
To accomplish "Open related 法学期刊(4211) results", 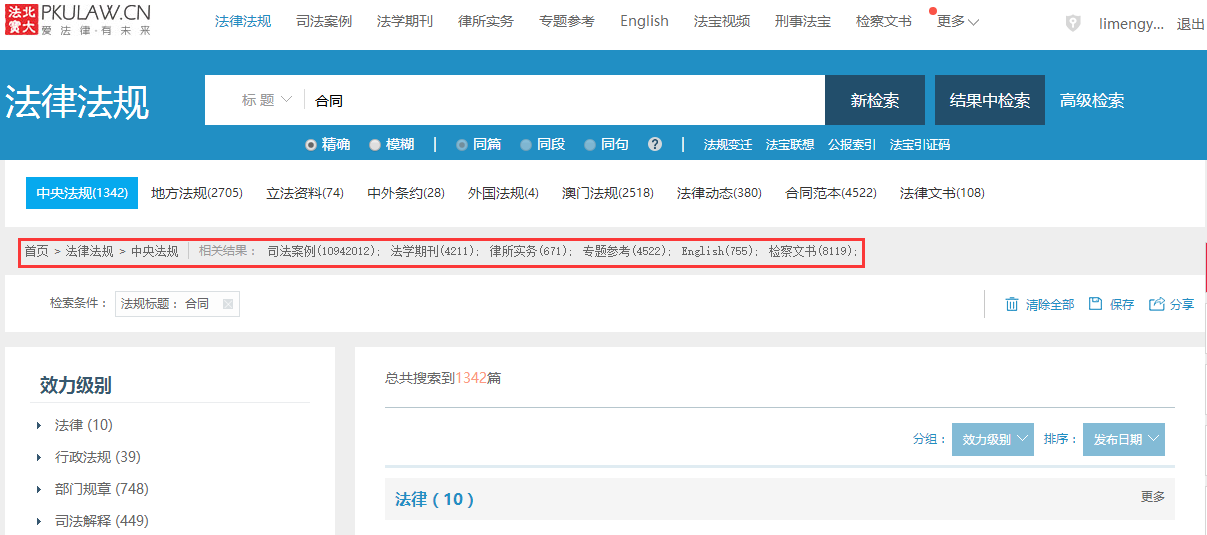I will (434, 251).
